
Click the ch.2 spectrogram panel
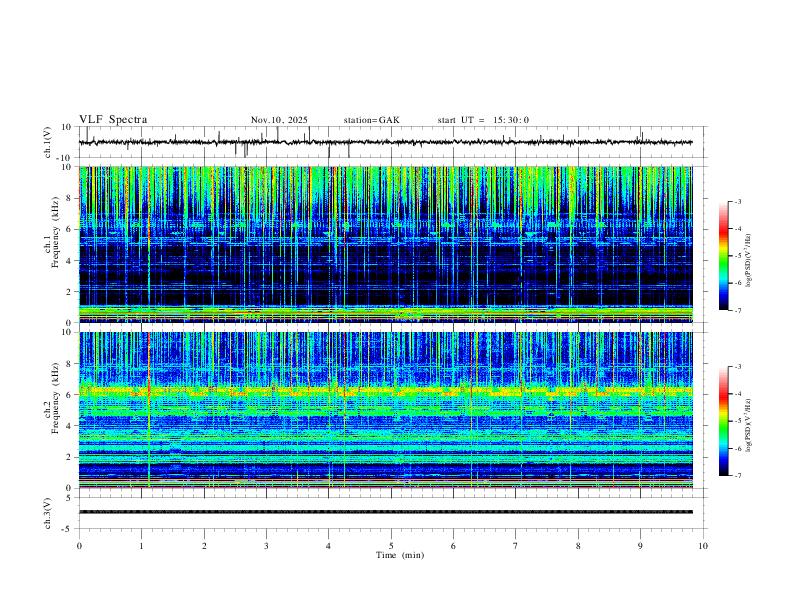tap(386, 410)
